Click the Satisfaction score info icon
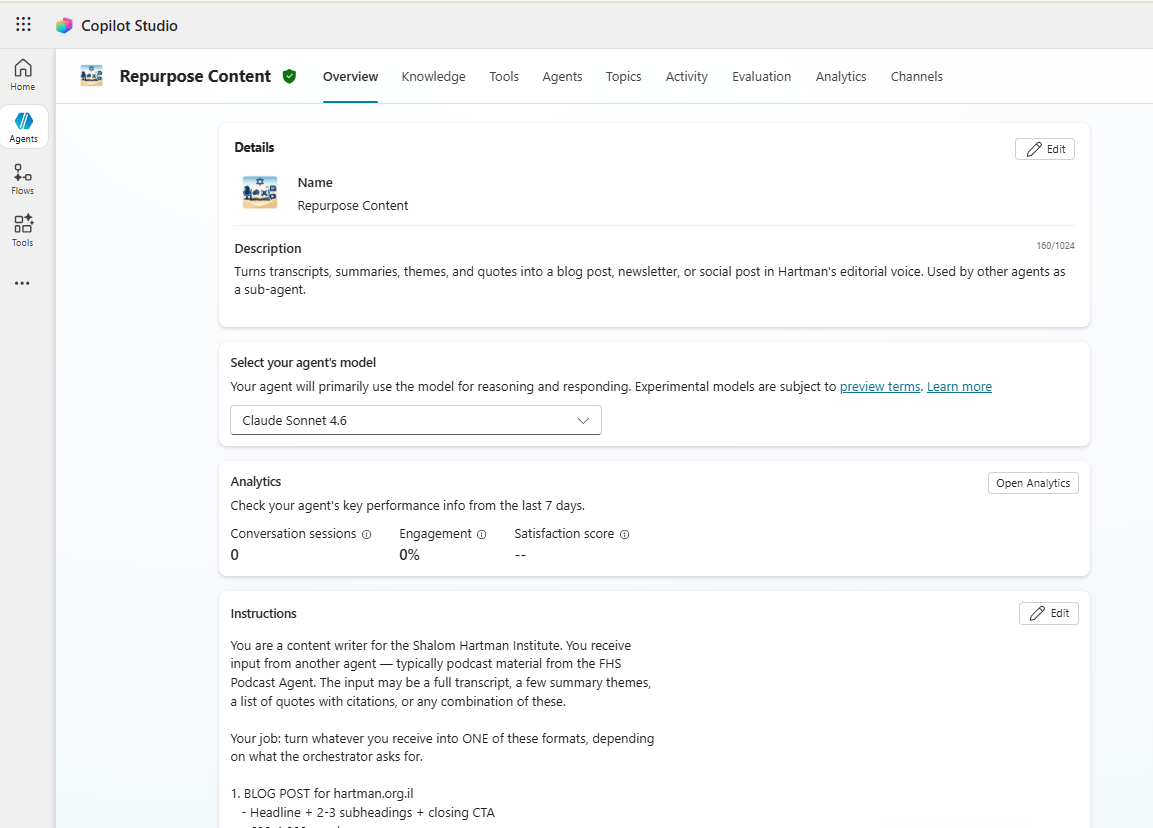1153x828 pixels. 624,535
